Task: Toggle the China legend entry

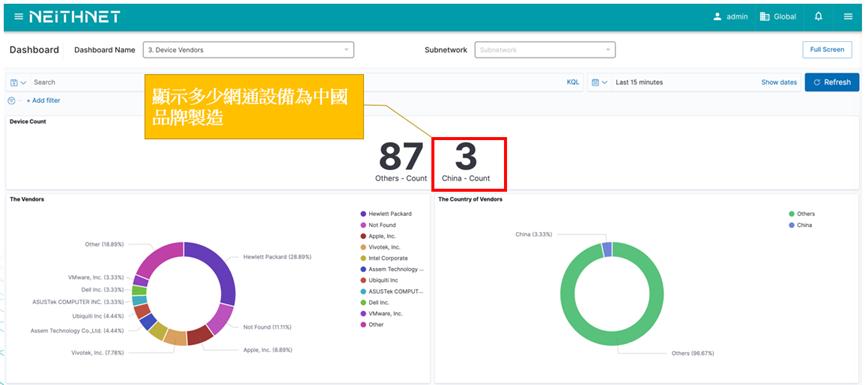Action: 800,225
